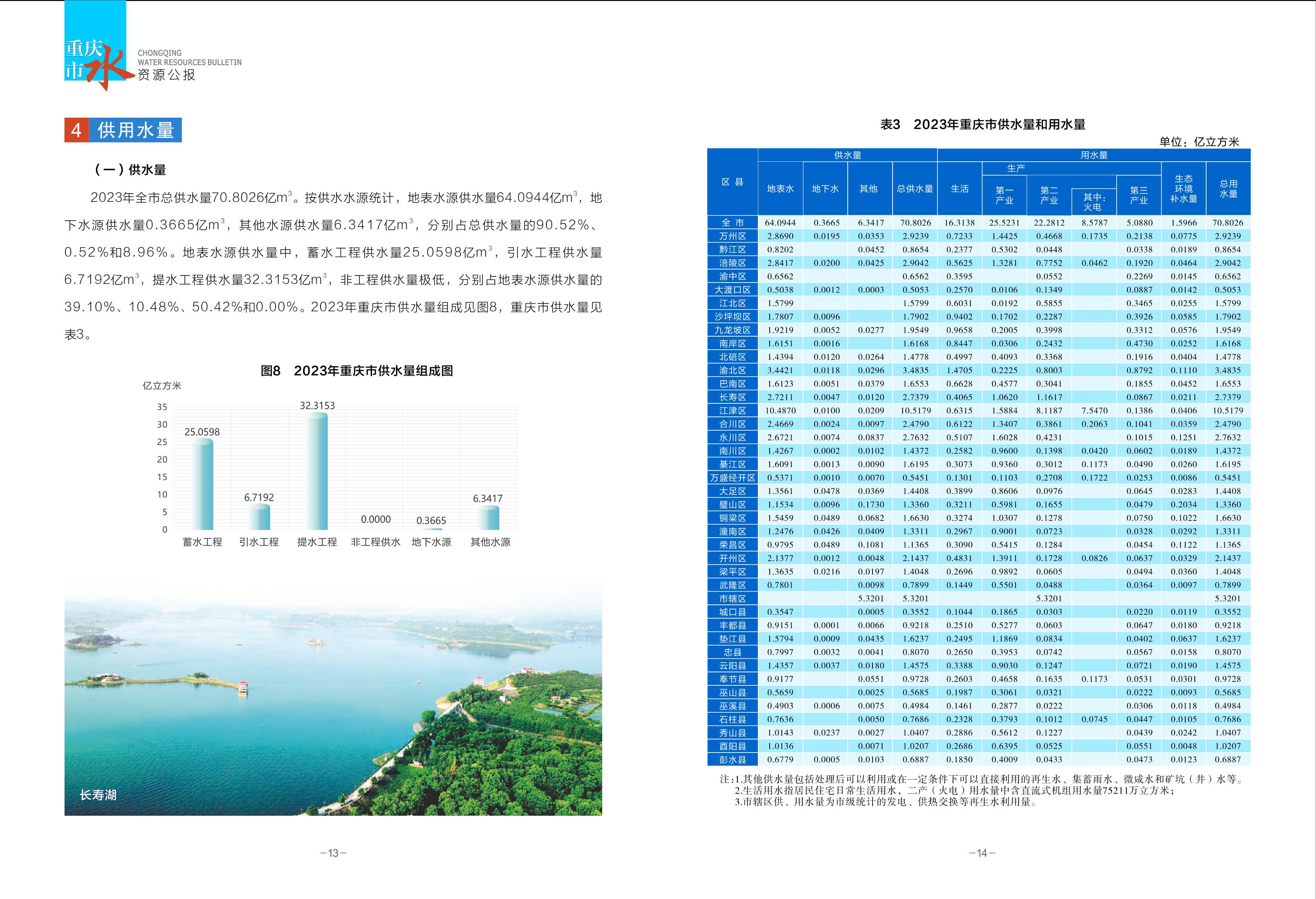Image resolution: width=1316 pixels, height=899 pixels.
Task: Click the 地表水 column header
Action: [x=781, y=188]
